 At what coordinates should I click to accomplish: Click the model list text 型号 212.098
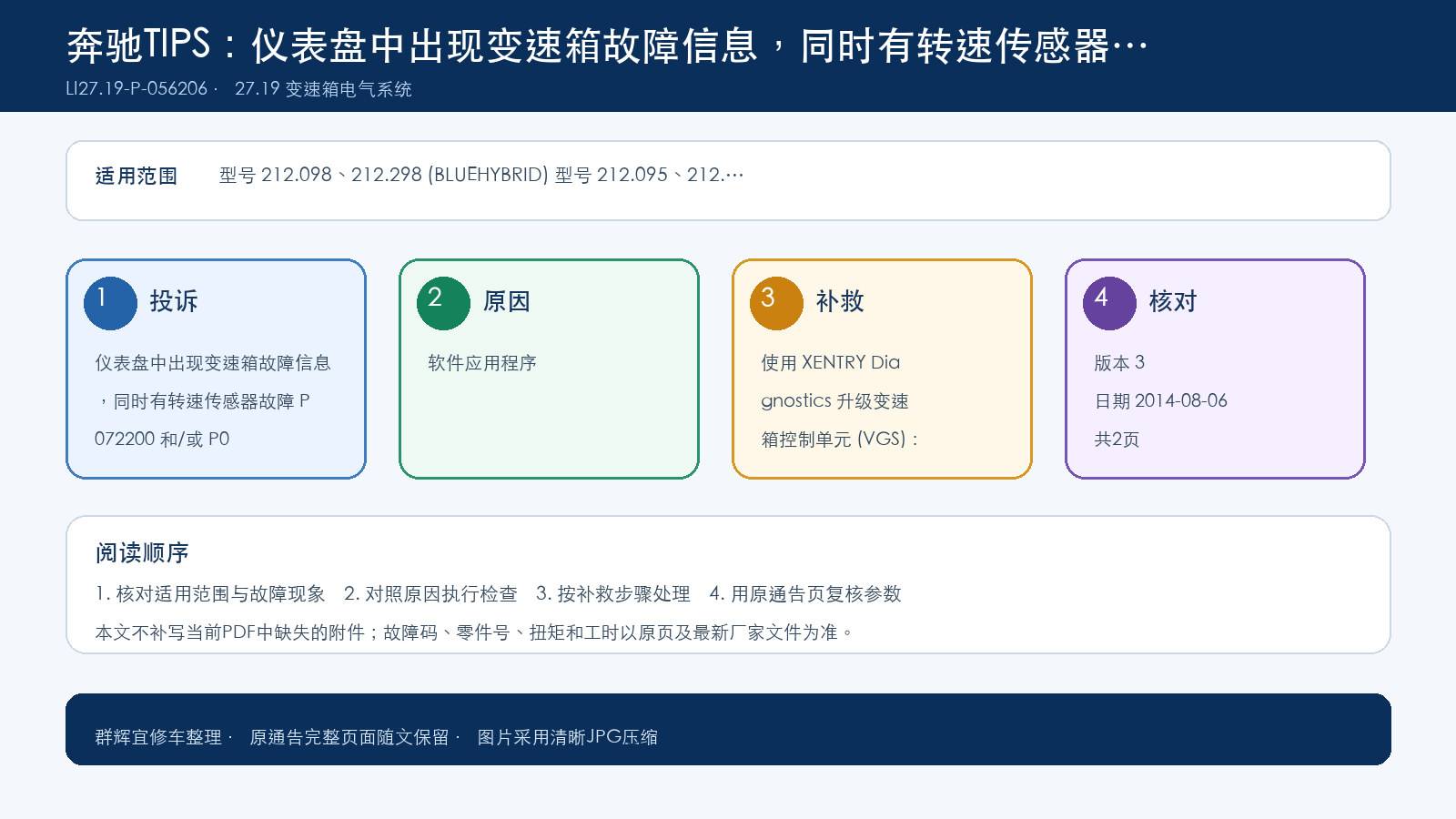click(481, 175)
